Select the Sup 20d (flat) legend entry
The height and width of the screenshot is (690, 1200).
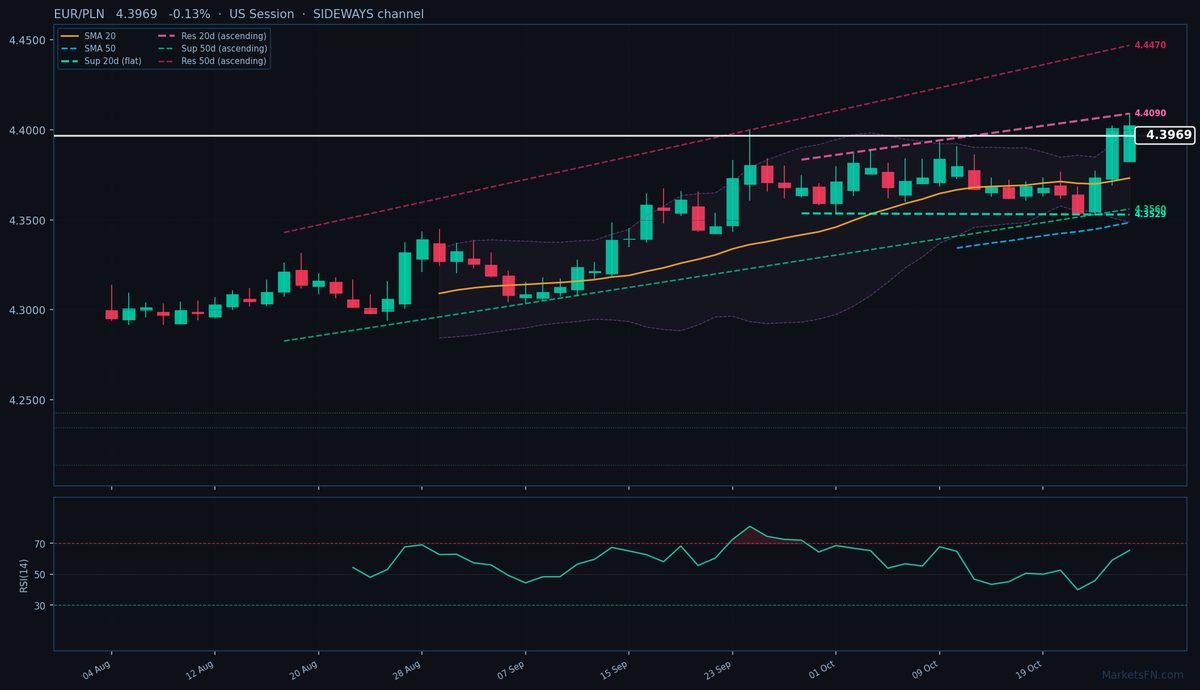[101, 61]
